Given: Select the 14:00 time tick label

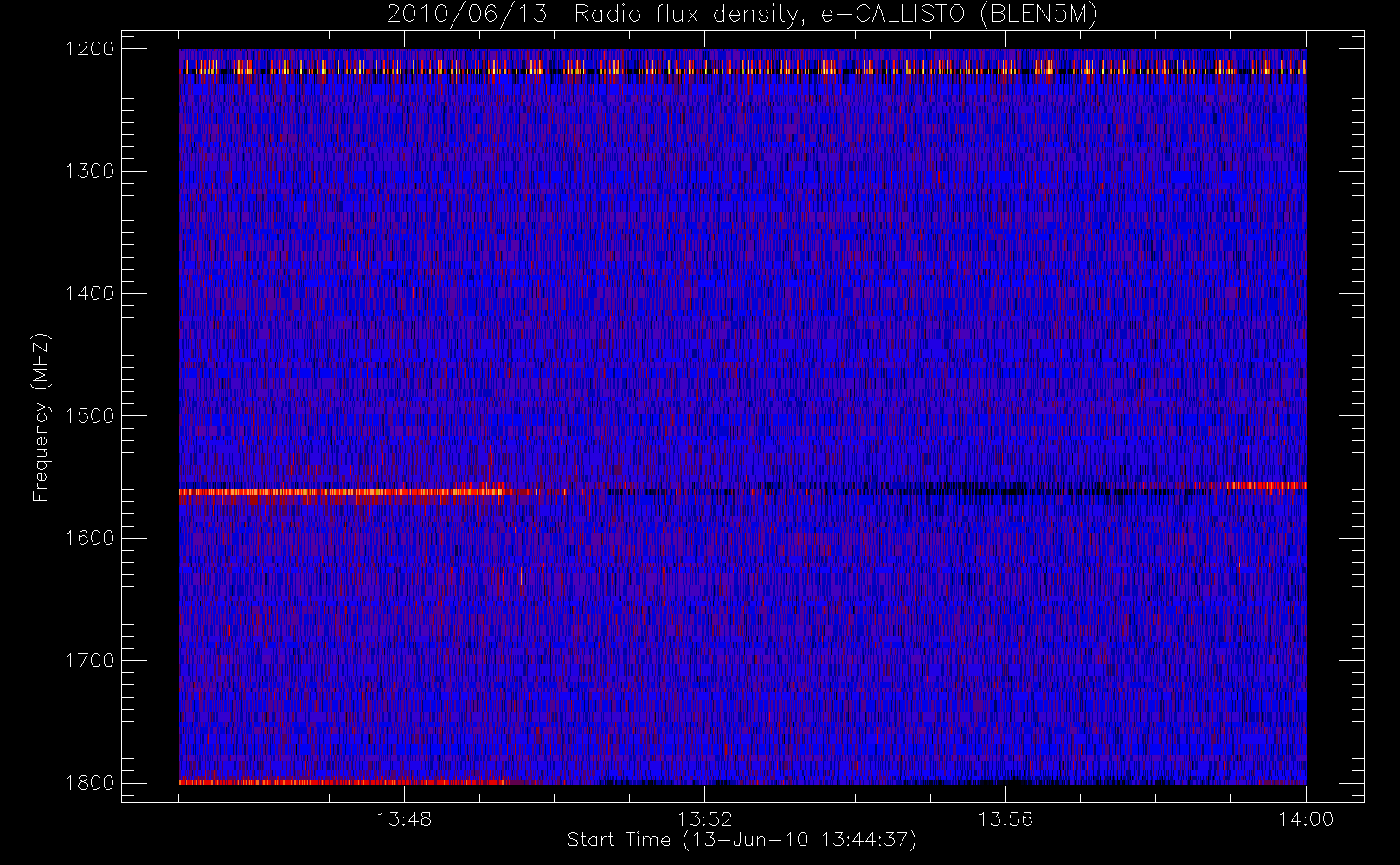Looking at the screenshot, I should pyautogui.click(x=1306, y=819).
